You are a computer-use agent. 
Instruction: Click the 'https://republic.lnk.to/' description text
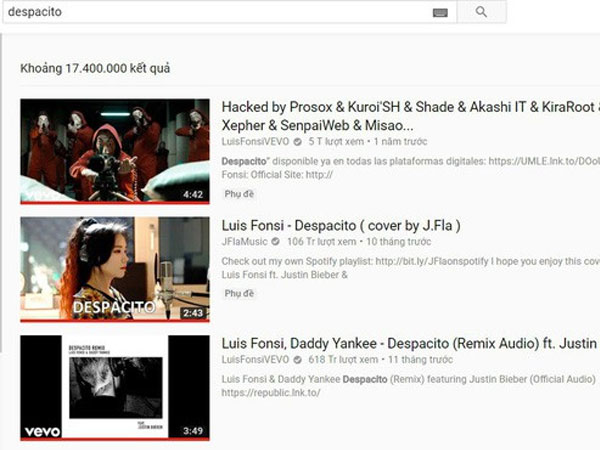coord(271,393)
